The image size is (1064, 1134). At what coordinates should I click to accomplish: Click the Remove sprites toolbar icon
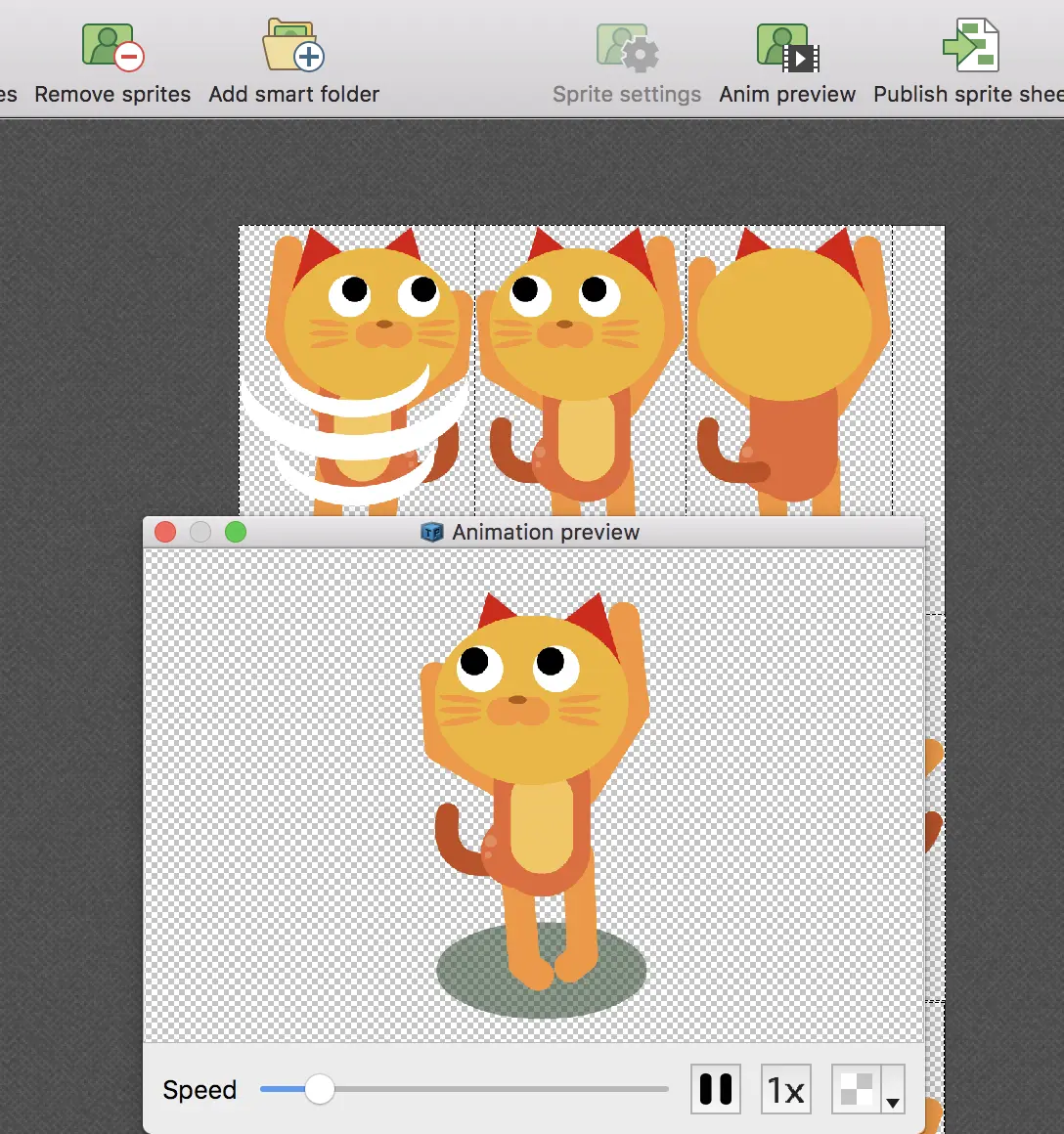[x=112, y=47]
